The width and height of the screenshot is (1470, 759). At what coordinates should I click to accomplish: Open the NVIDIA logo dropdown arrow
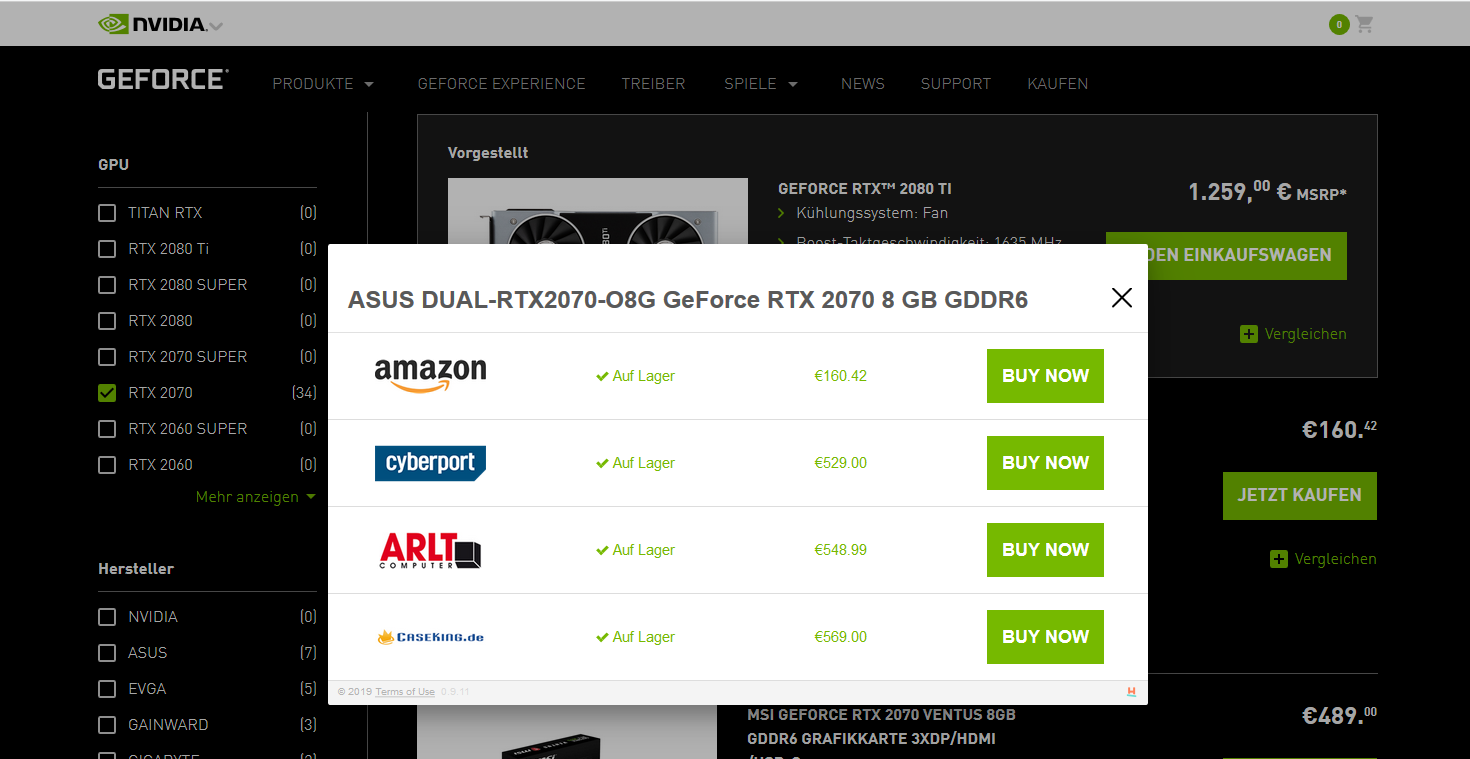coord(216,26)
